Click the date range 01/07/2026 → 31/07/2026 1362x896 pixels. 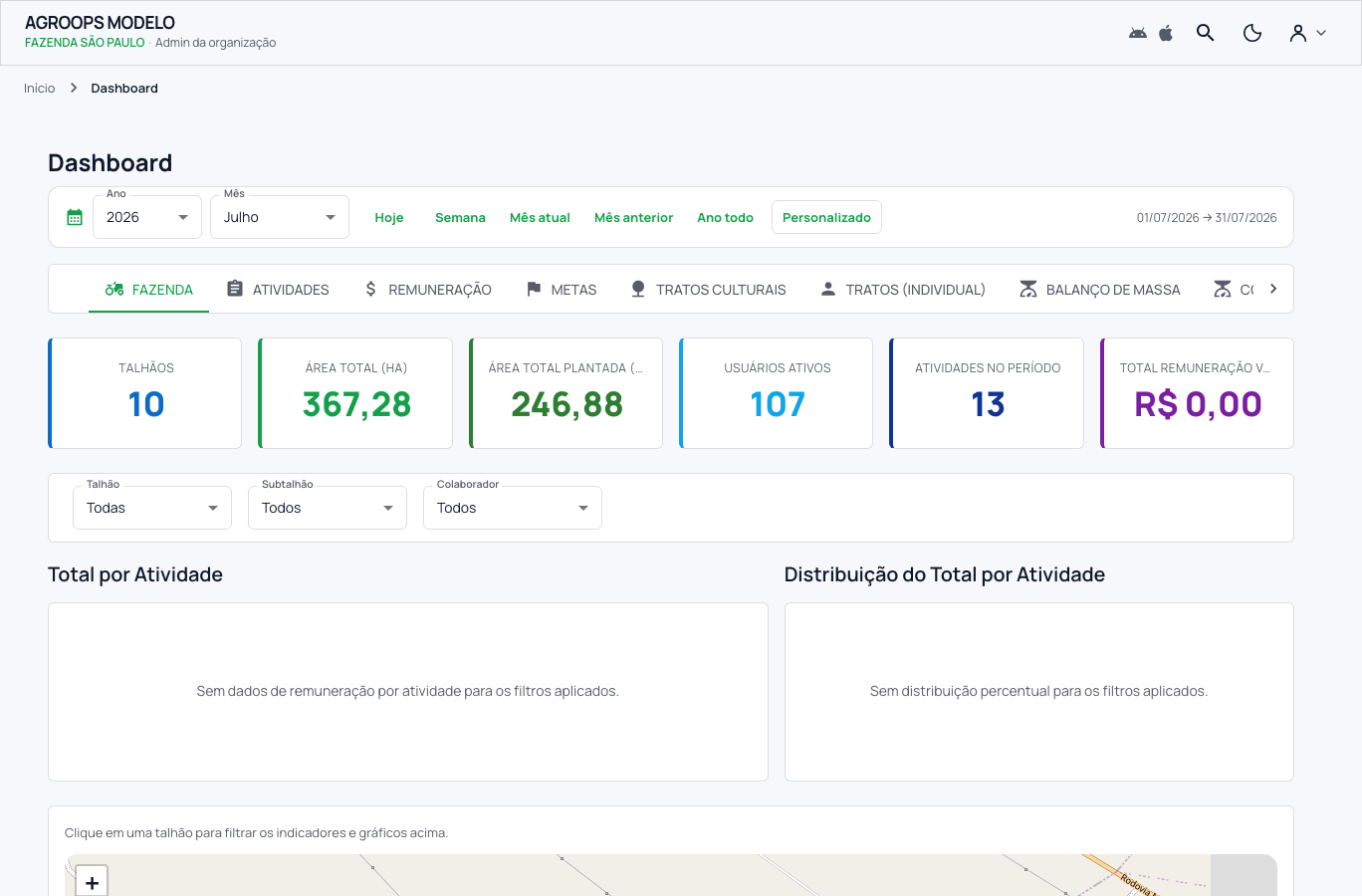(x=1207, y=218)
